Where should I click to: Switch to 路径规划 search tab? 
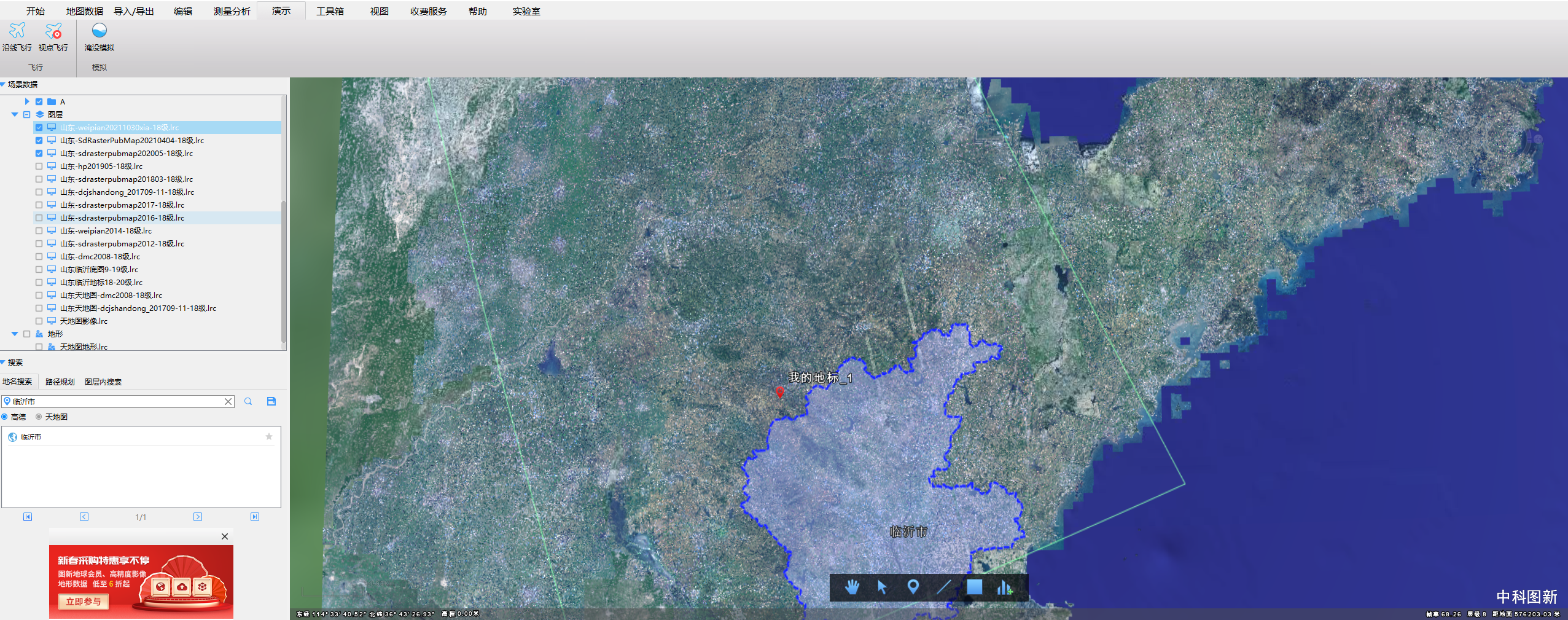(x=60, y=382)
